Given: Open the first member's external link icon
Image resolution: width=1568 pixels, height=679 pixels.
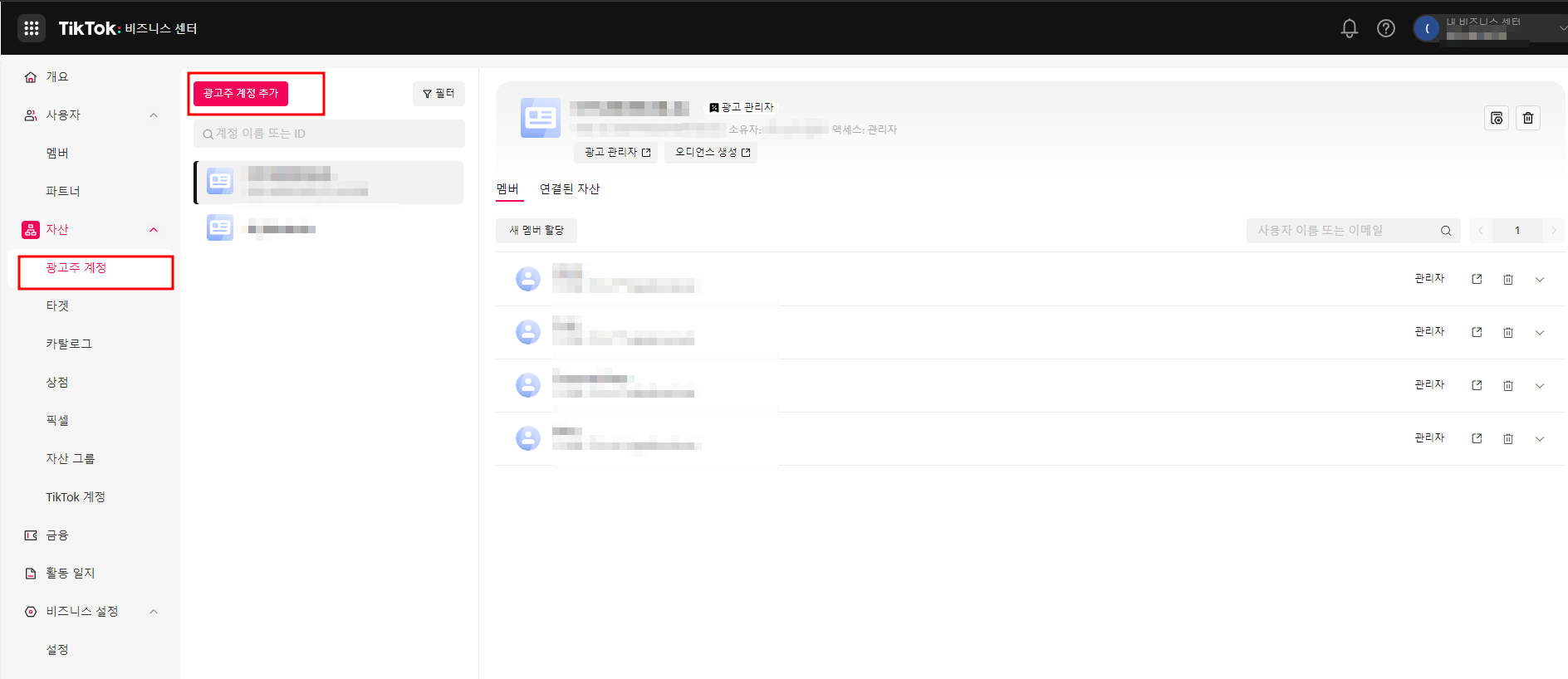Looking at the screenshot, I should coord(1477,279).
